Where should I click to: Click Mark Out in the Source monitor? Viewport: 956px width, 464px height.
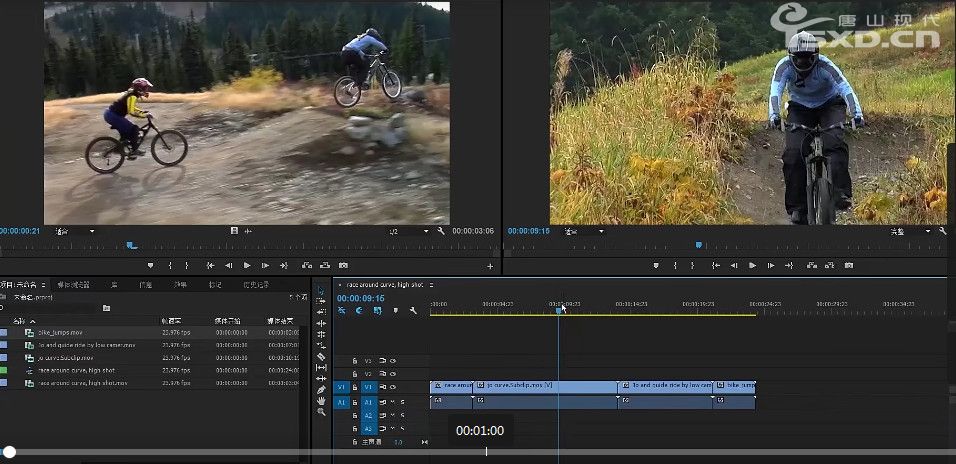click(187, 266)
